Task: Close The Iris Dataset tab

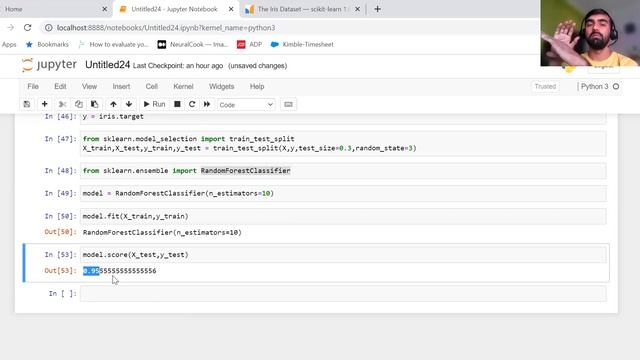Action: click(x=358, y=9)
